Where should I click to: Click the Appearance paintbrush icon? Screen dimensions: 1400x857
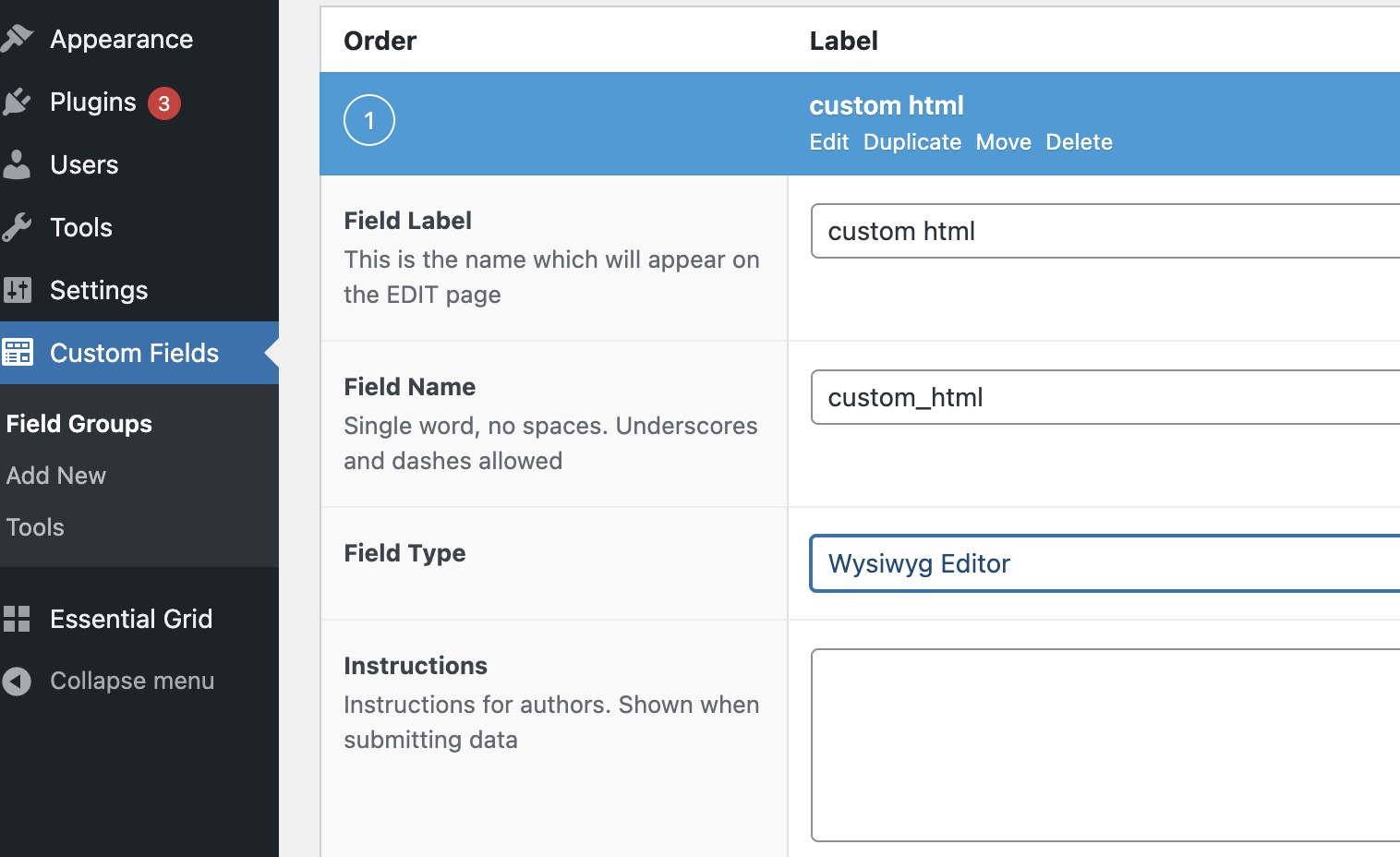point(18,39)
